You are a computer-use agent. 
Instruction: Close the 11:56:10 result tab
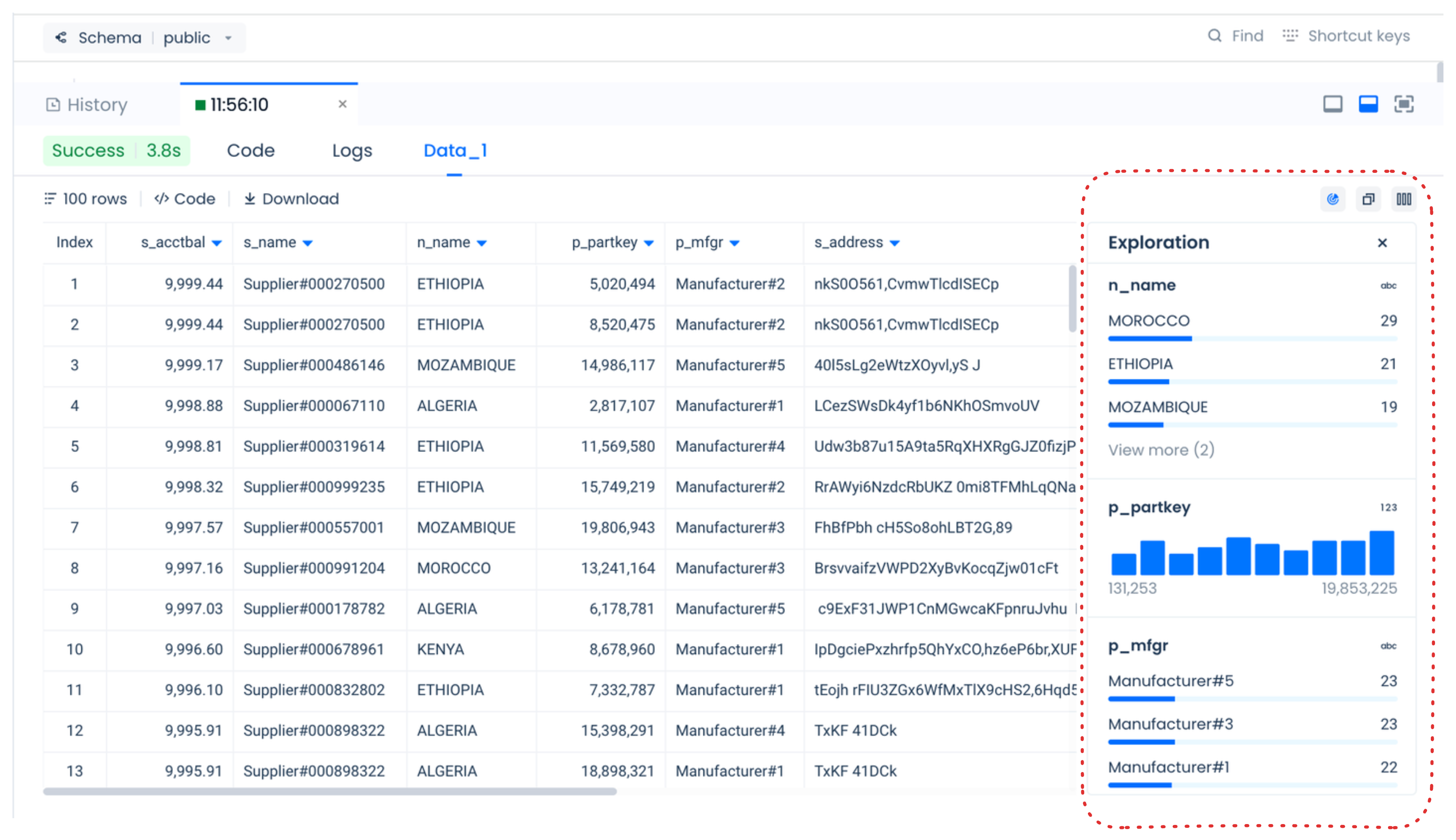coord(342,104)
